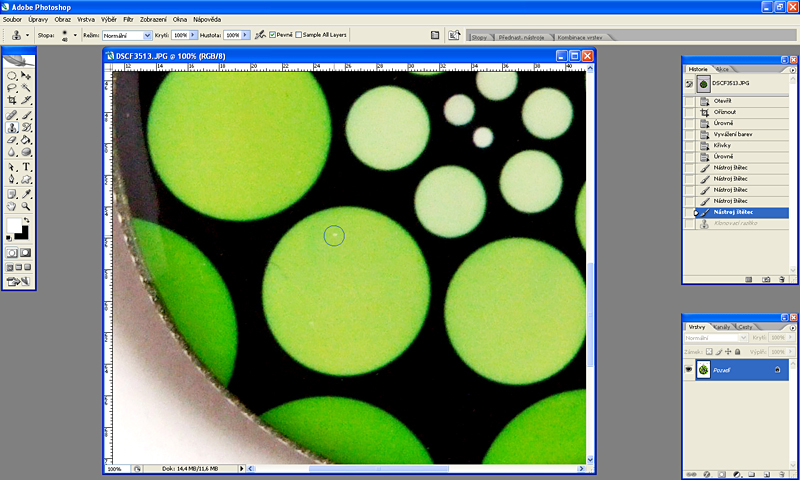Select the Clone Stamp tool
This screenshot has width=800, height=480.
11,128
